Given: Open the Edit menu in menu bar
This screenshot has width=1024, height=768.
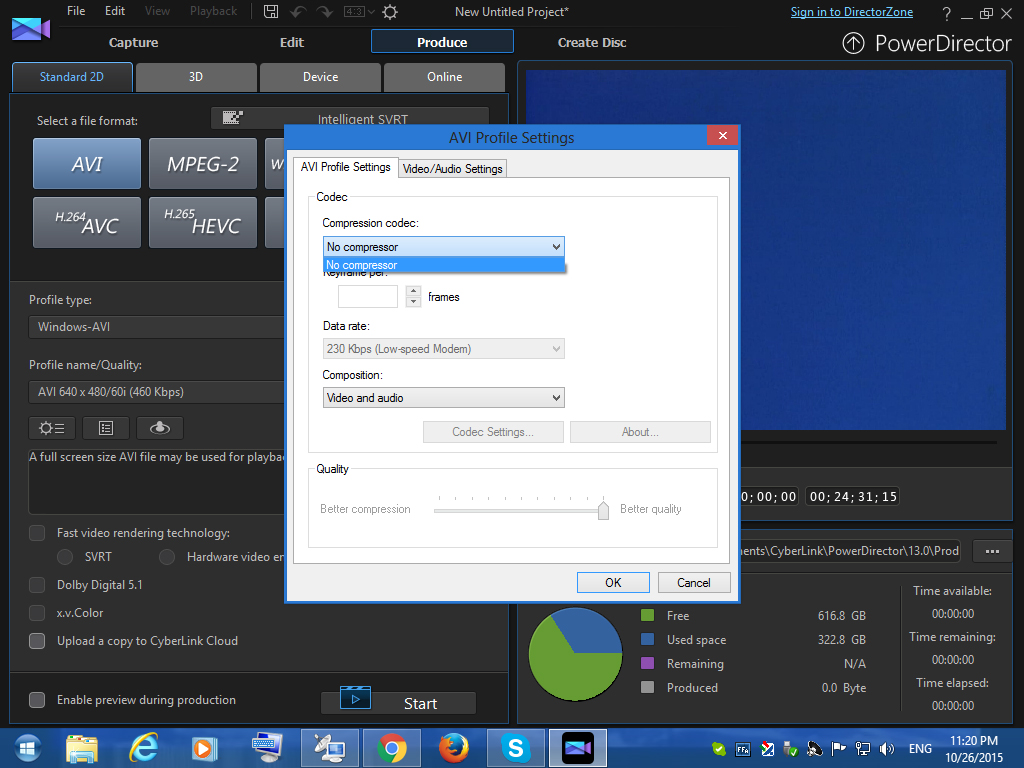Looking at the screenshot, I should 115,11.
